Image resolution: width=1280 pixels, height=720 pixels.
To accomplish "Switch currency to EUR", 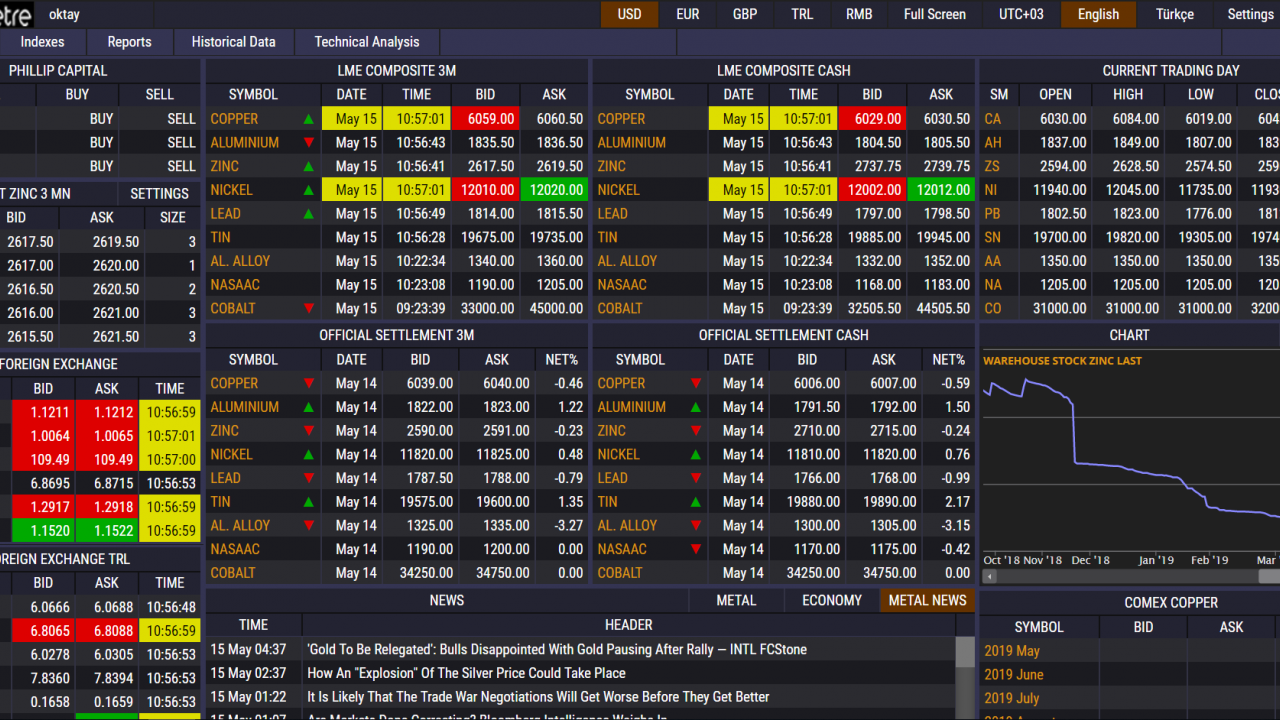I will pyautogui.click(x=688, y=14).
